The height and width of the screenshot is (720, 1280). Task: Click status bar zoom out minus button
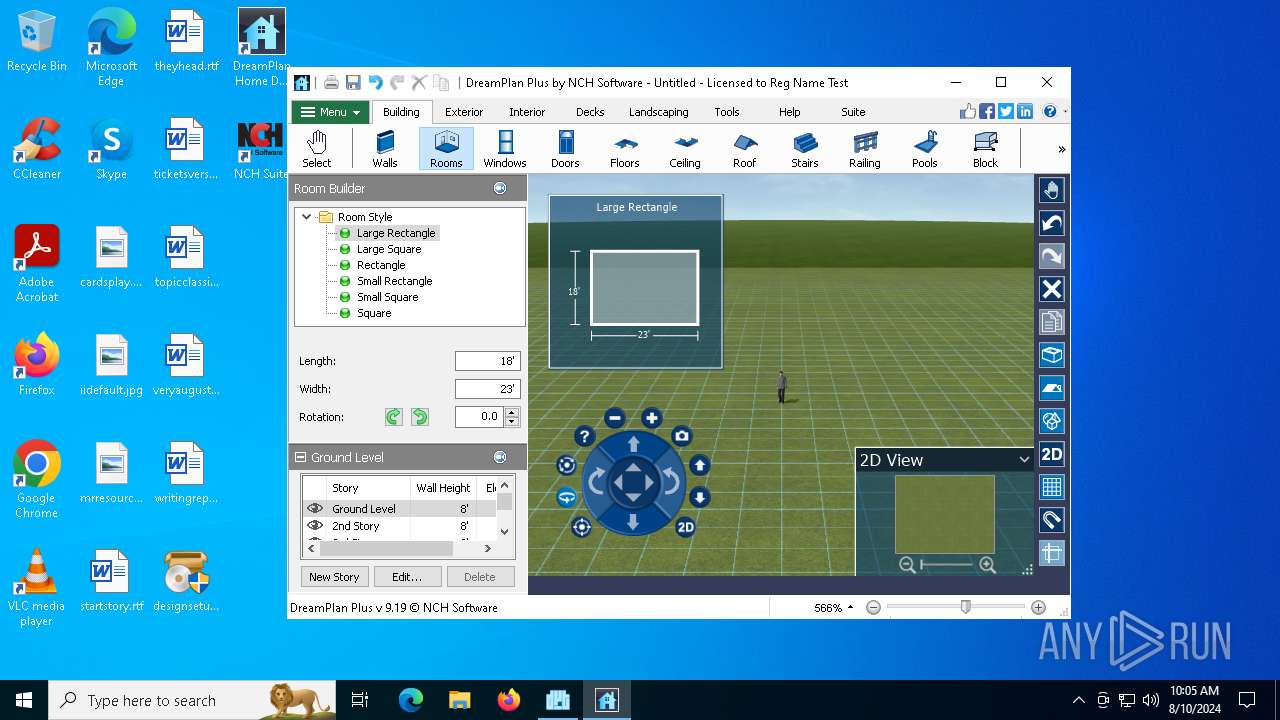(x=873, y=607)
